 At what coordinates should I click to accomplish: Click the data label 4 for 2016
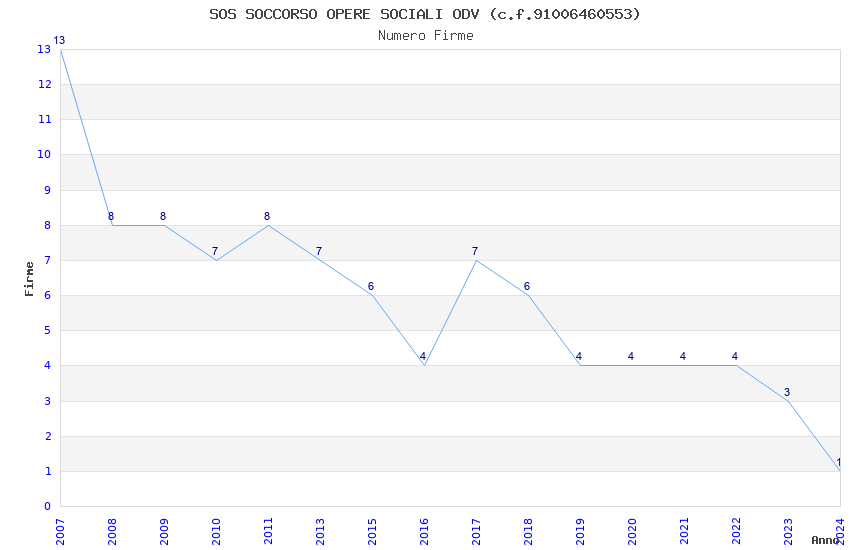[423, 357]
